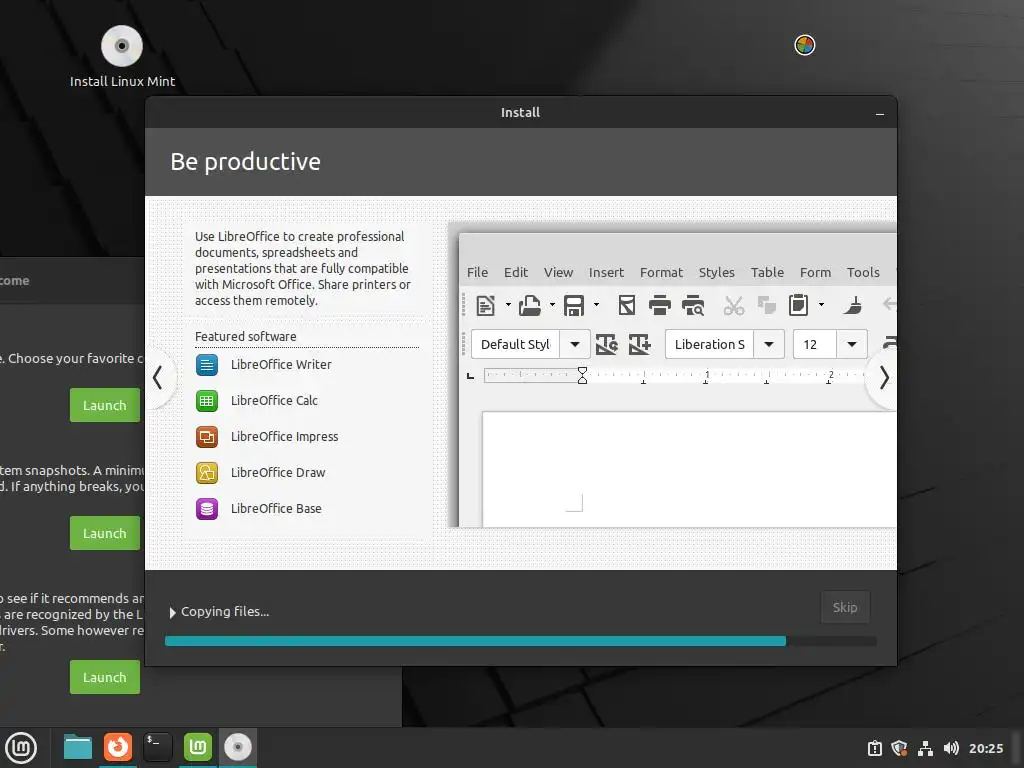The height and width of the screenshot is (768, 1024).
Task: Expand the Liberation font name dropdown arrow
Action: click(769, 344)
